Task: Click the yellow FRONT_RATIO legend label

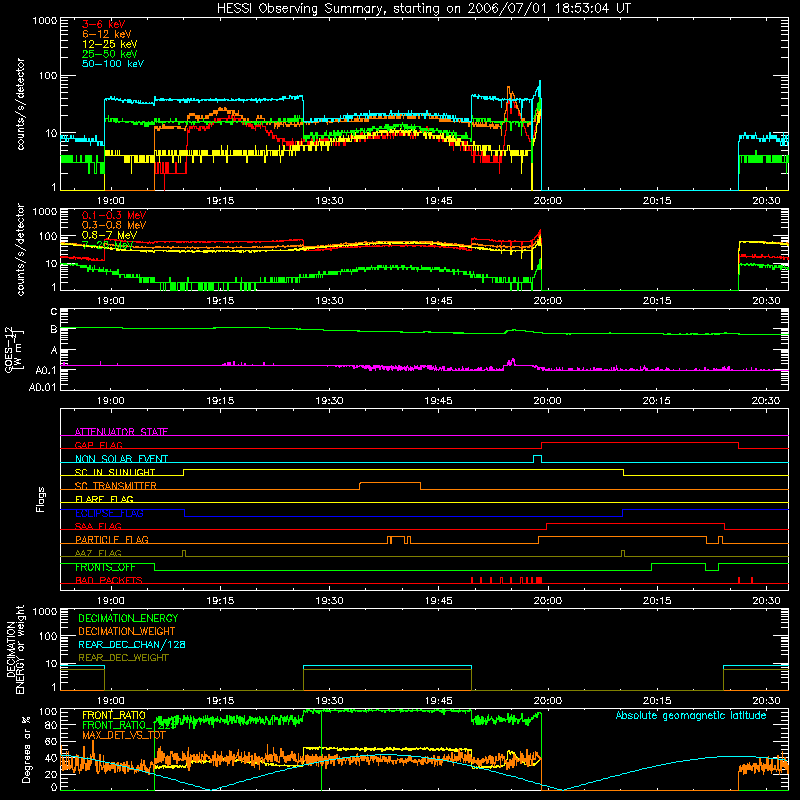Action: (x=114, y=715)
